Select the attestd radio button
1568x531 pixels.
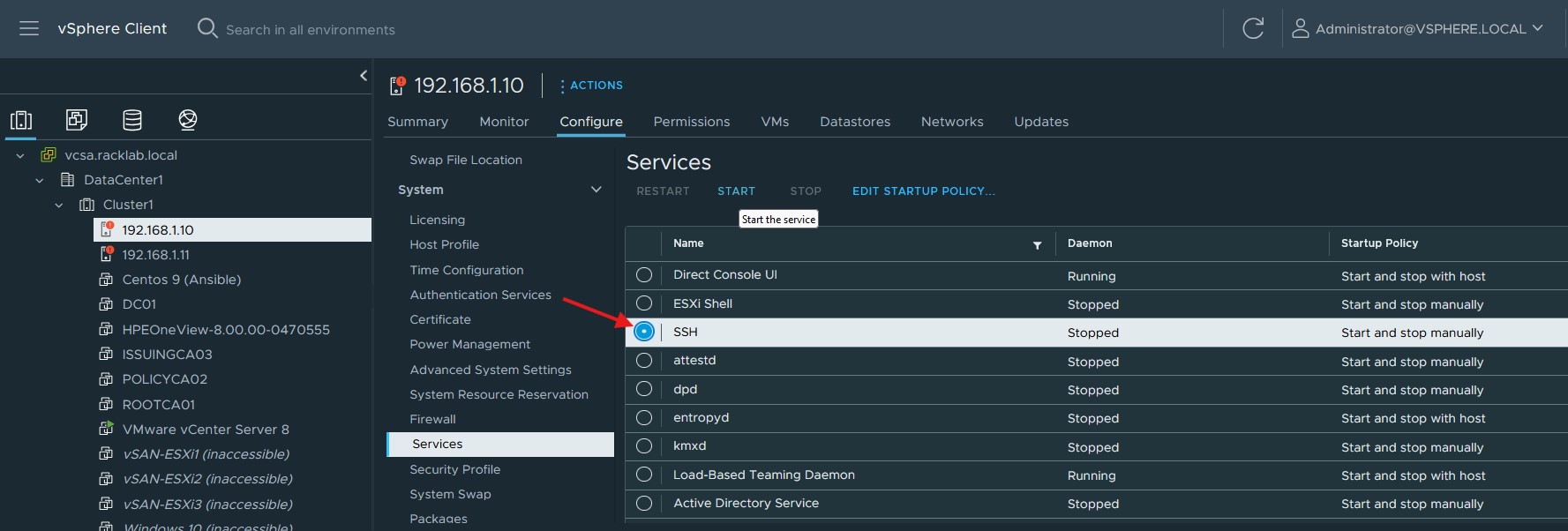644,361
